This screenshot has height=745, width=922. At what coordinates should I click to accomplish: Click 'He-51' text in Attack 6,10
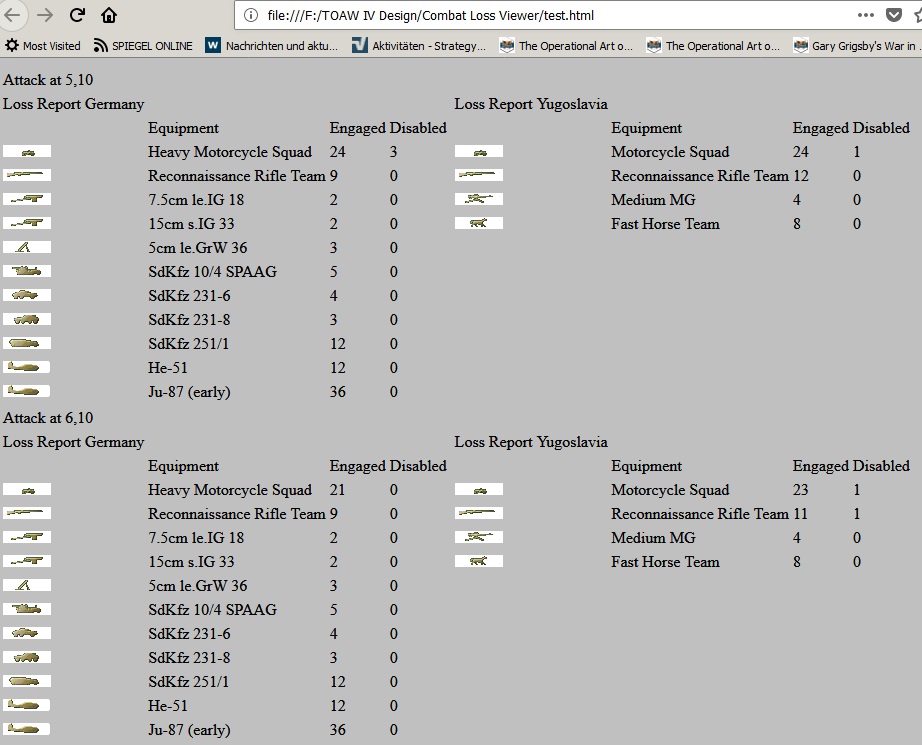click(168, 706)
